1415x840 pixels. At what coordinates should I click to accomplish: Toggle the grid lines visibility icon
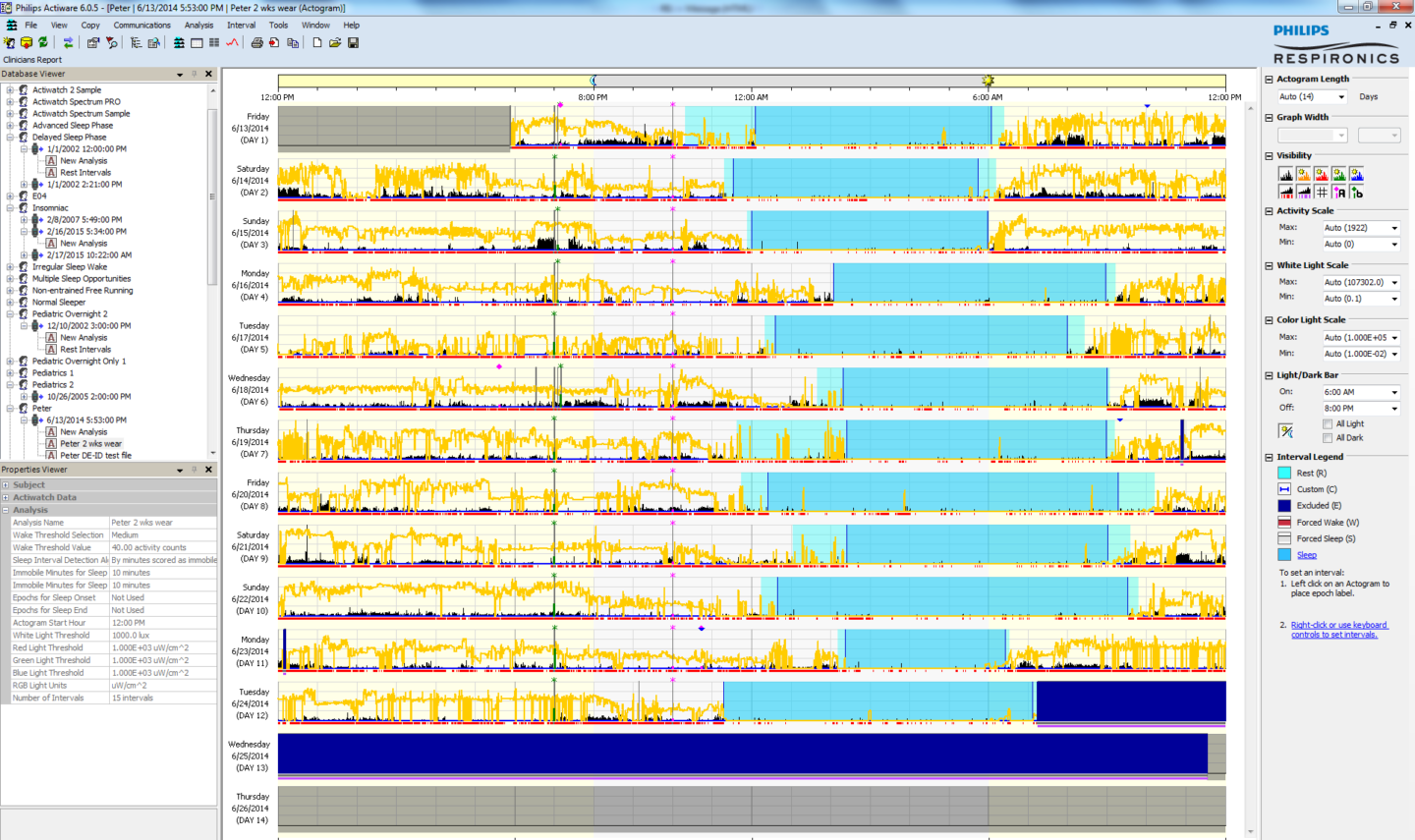pyautogui.click(x=1321, y=192)
